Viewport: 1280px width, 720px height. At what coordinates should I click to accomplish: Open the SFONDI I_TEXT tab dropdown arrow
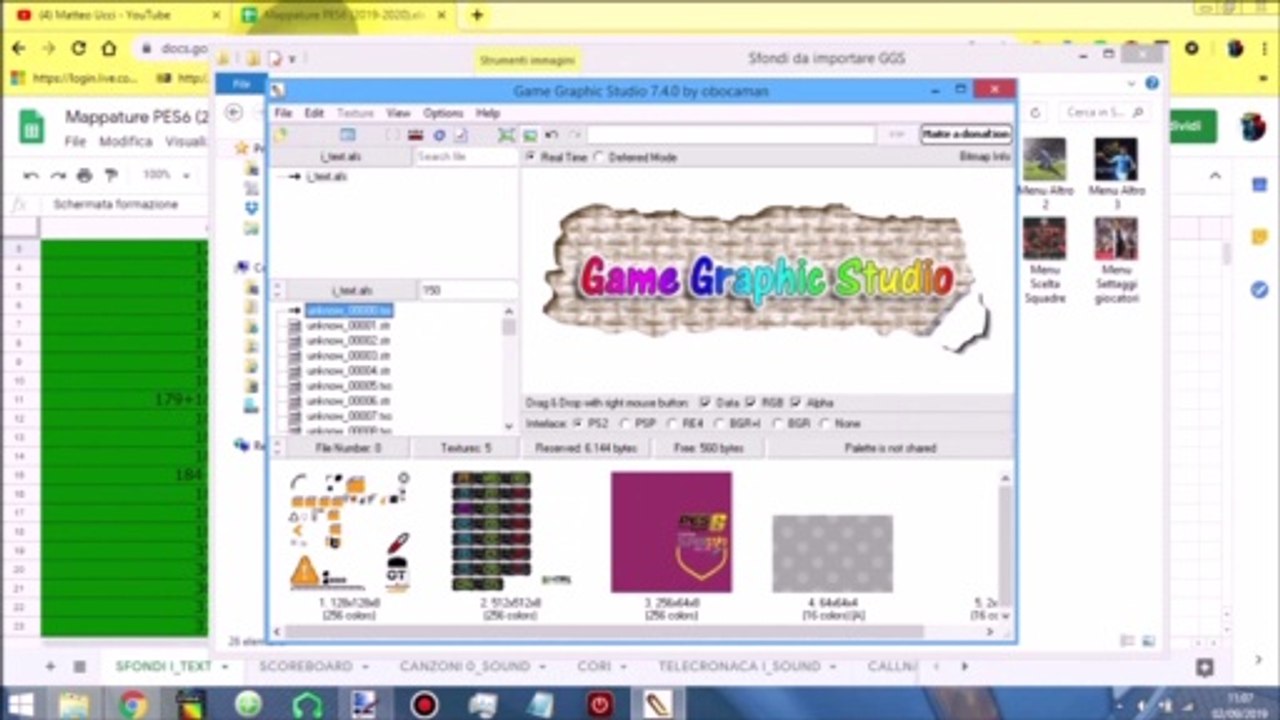225,666
